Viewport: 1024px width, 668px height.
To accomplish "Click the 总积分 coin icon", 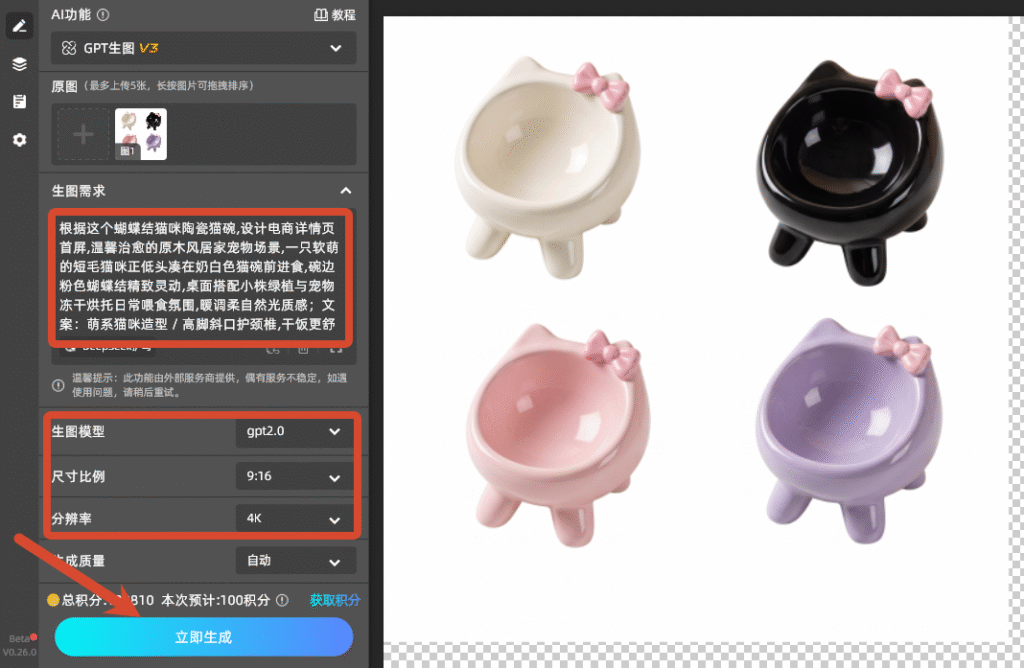I will [x=53, y=600].
